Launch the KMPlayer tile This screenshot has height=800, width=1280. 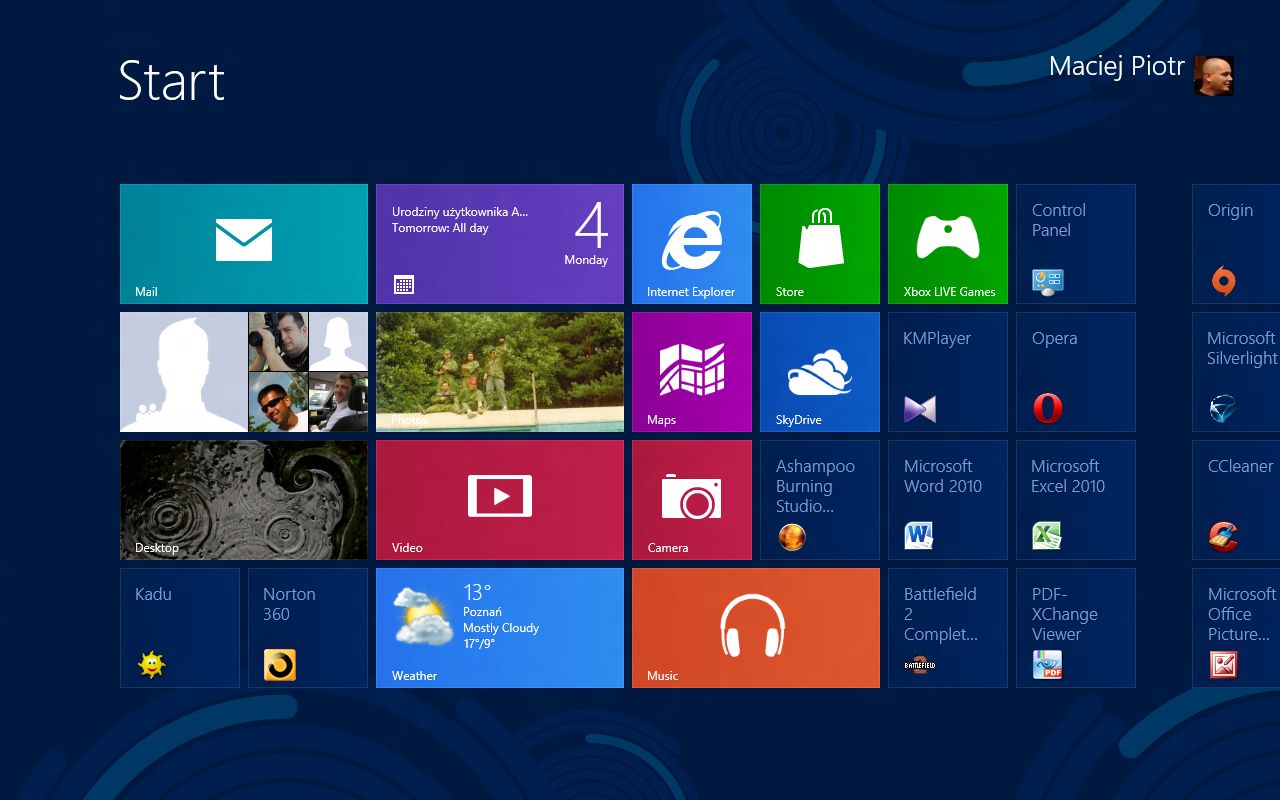pos(948,372)
